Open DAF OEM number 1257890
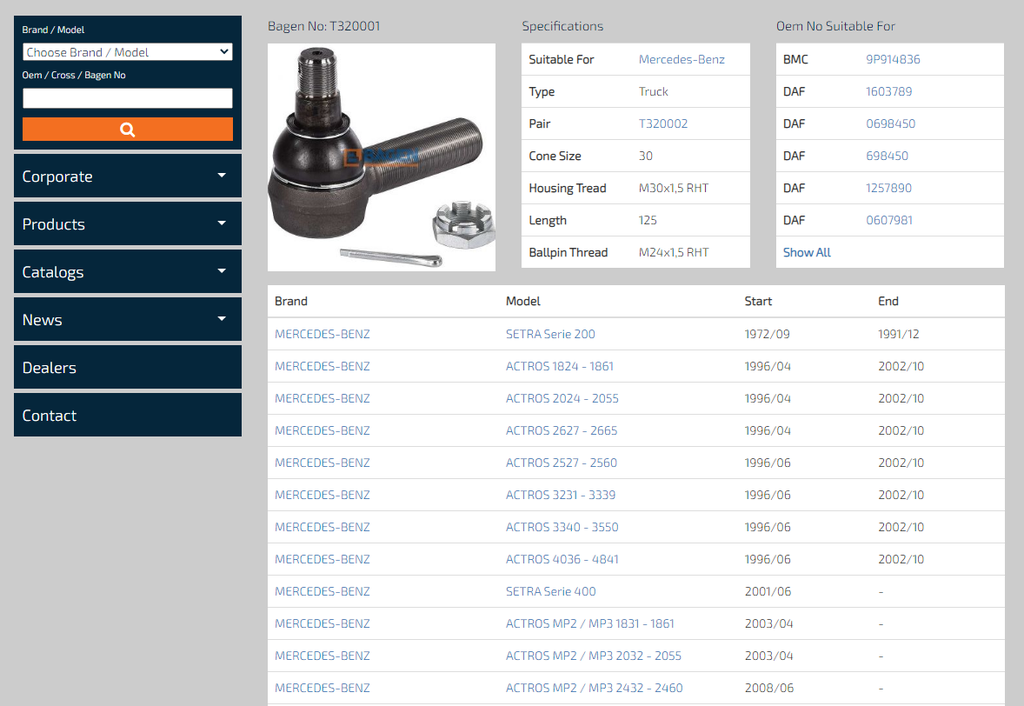Screen dimensions: 1024x706 (888, 188)
